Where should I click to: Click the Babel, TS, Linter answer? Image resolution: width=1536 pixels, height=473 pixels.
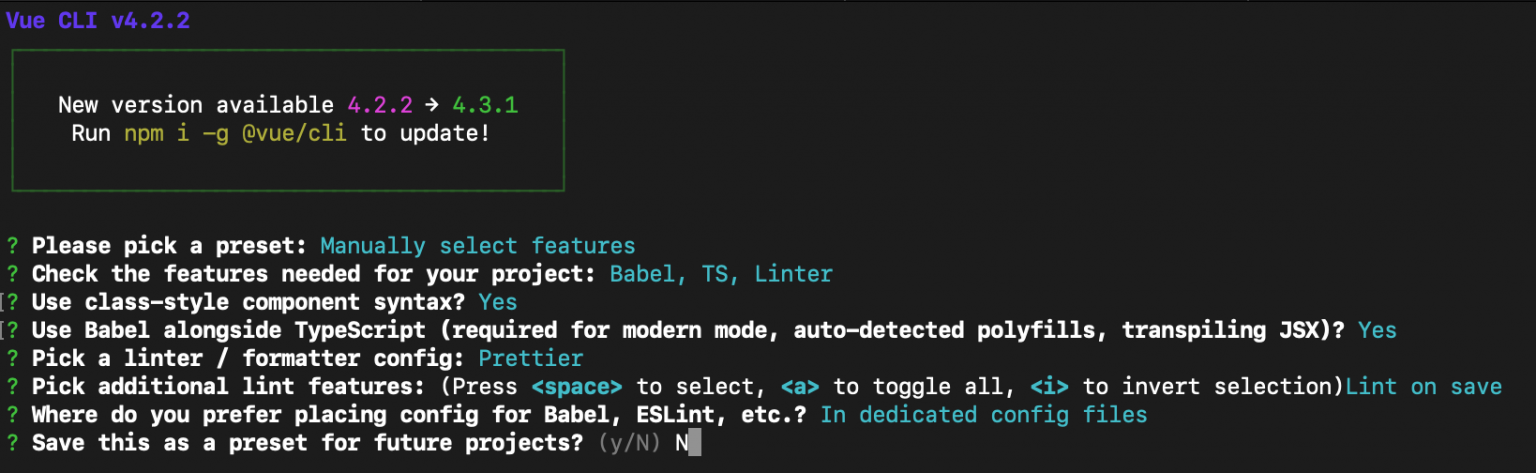tap(721, 274)
